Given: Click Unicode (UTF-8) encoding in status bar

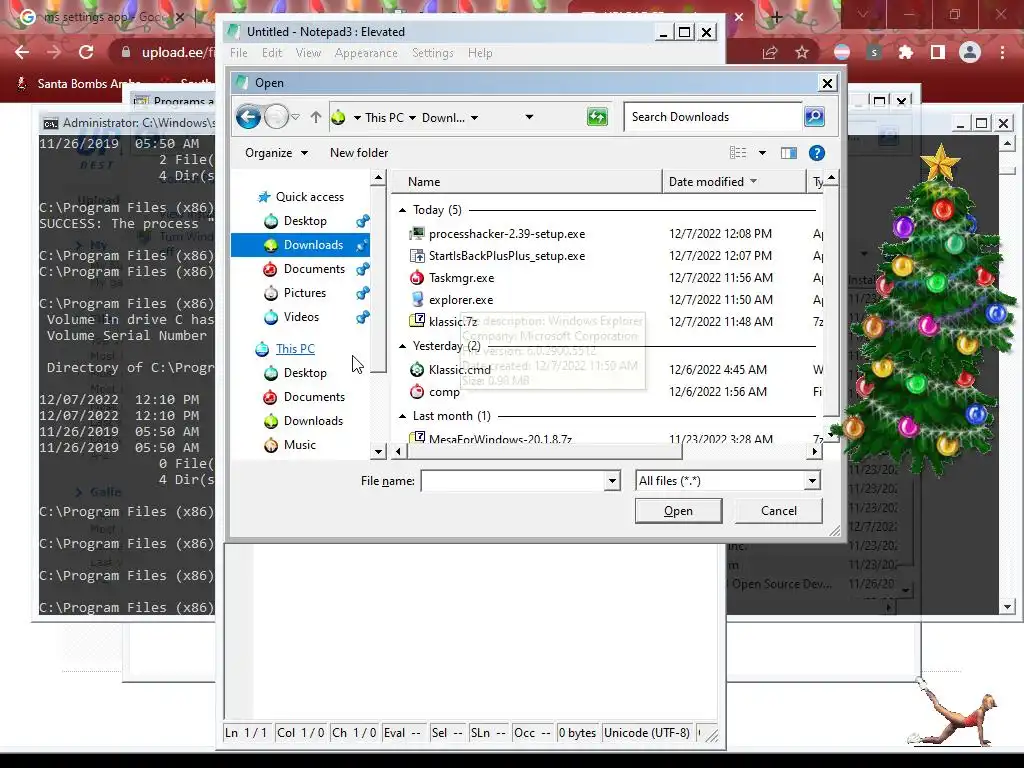Looking at the screenshot, I should (647, 733).
